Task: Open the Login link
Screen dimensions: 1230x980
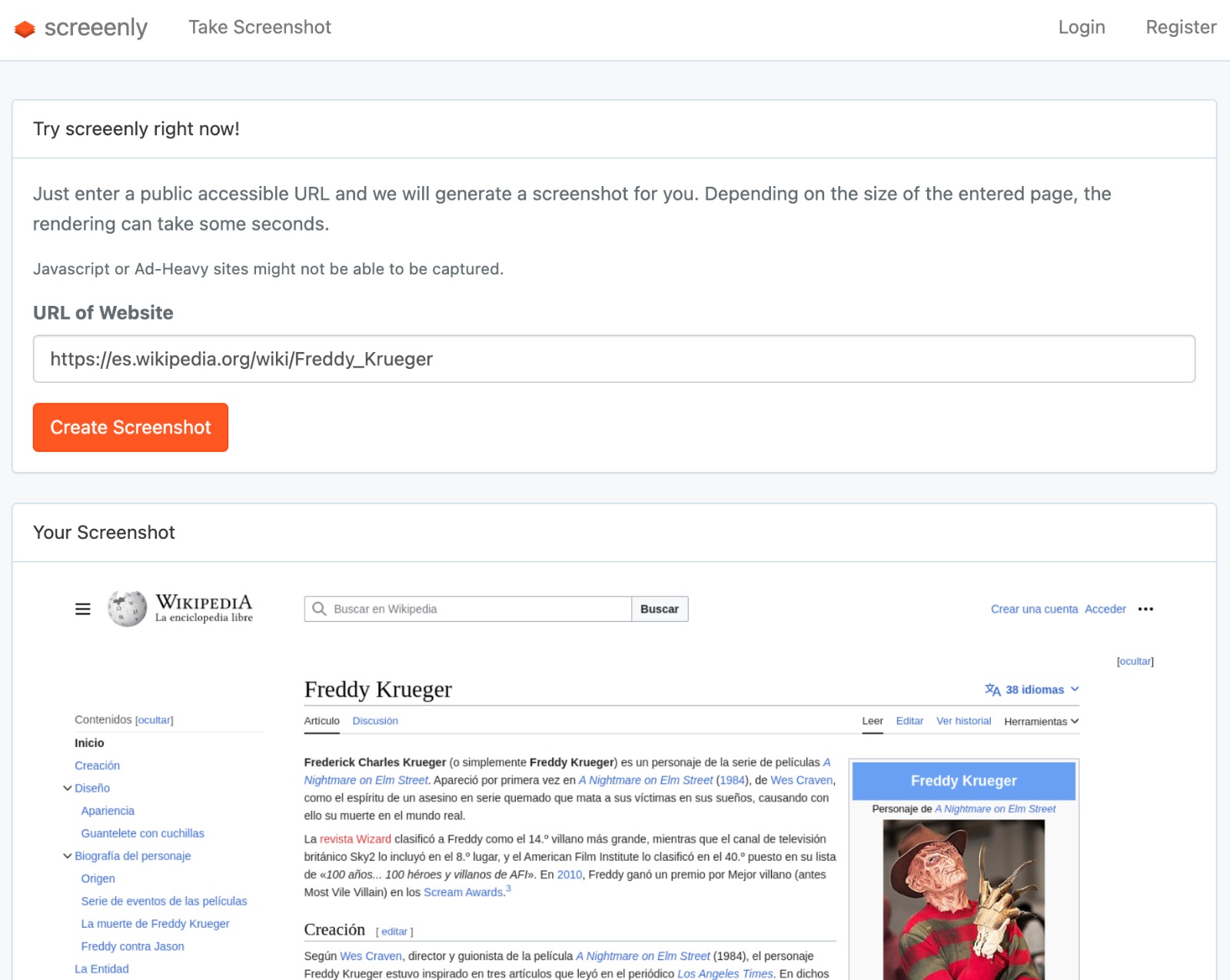Action: tap(1082, 28)
